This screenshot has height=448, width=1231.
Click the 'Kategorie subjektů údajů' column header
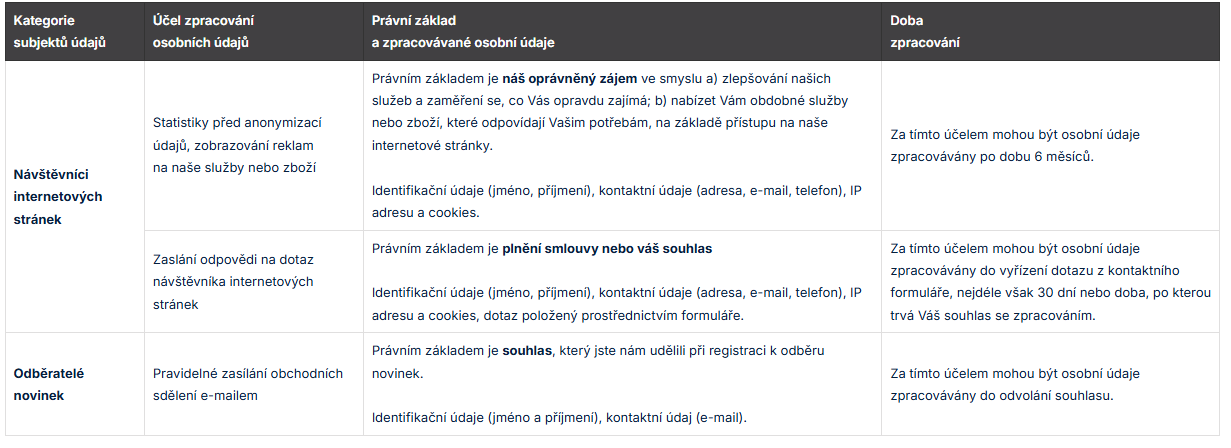(x=59, y=31)
